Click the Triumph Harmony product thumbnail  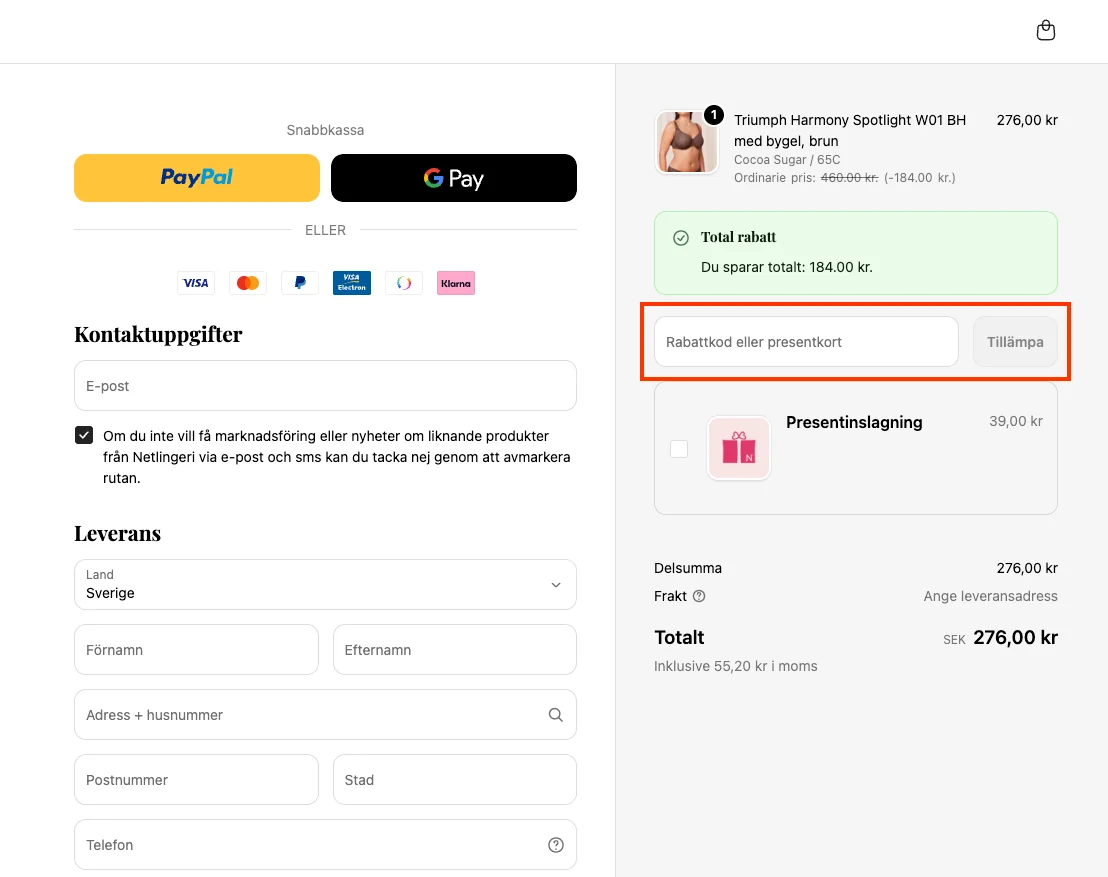[686, 142]
